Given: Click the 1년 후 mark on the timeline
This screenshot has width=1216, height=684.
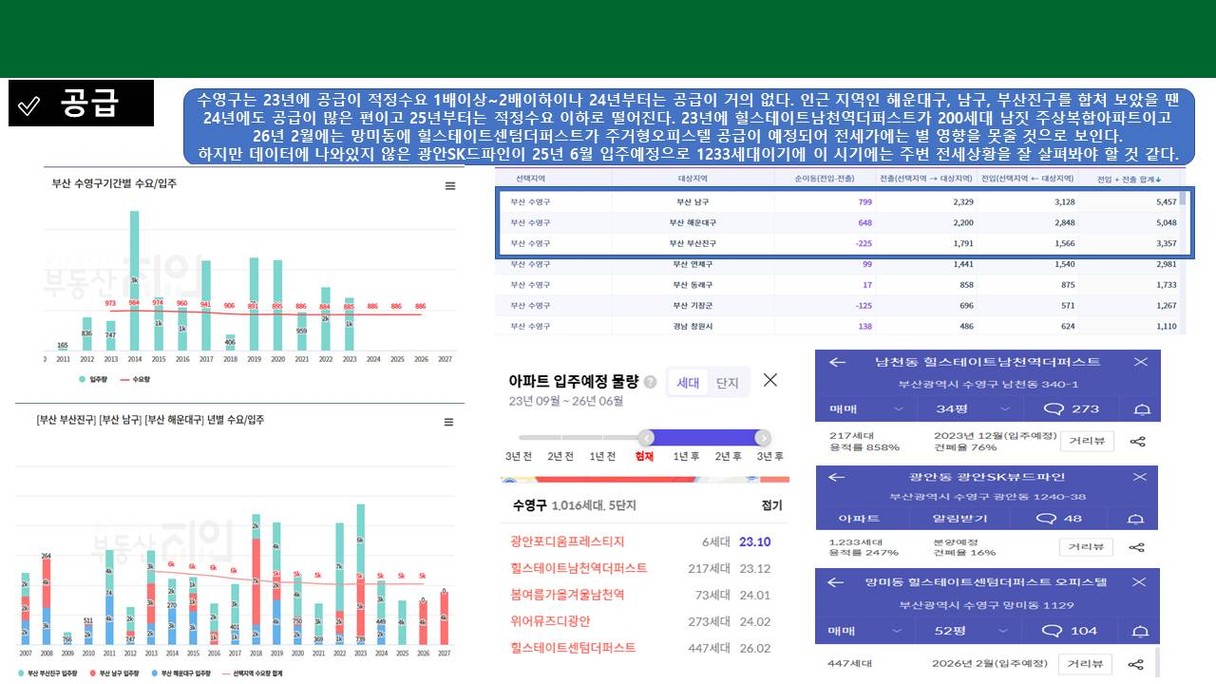Looking at the screenshot, I should (686, 456).
